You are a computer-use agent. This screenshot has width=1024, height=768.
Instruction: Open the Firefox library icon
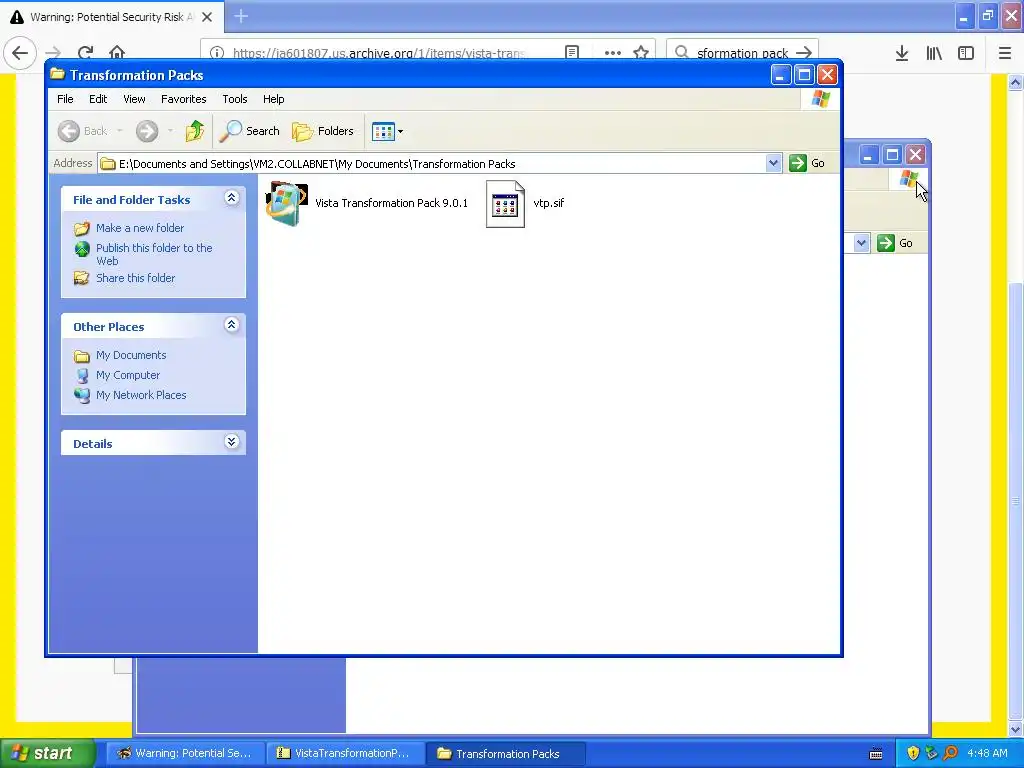pos(934,53)
